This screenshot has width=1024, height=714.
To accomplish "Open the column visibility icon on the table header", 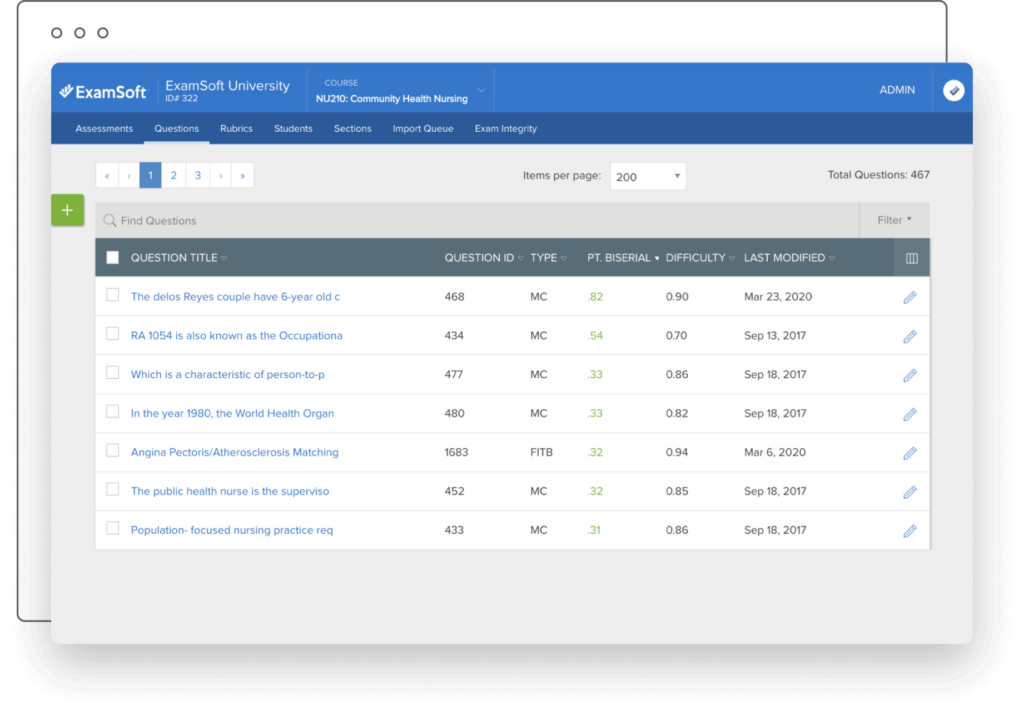I will (x=911, y=257).
